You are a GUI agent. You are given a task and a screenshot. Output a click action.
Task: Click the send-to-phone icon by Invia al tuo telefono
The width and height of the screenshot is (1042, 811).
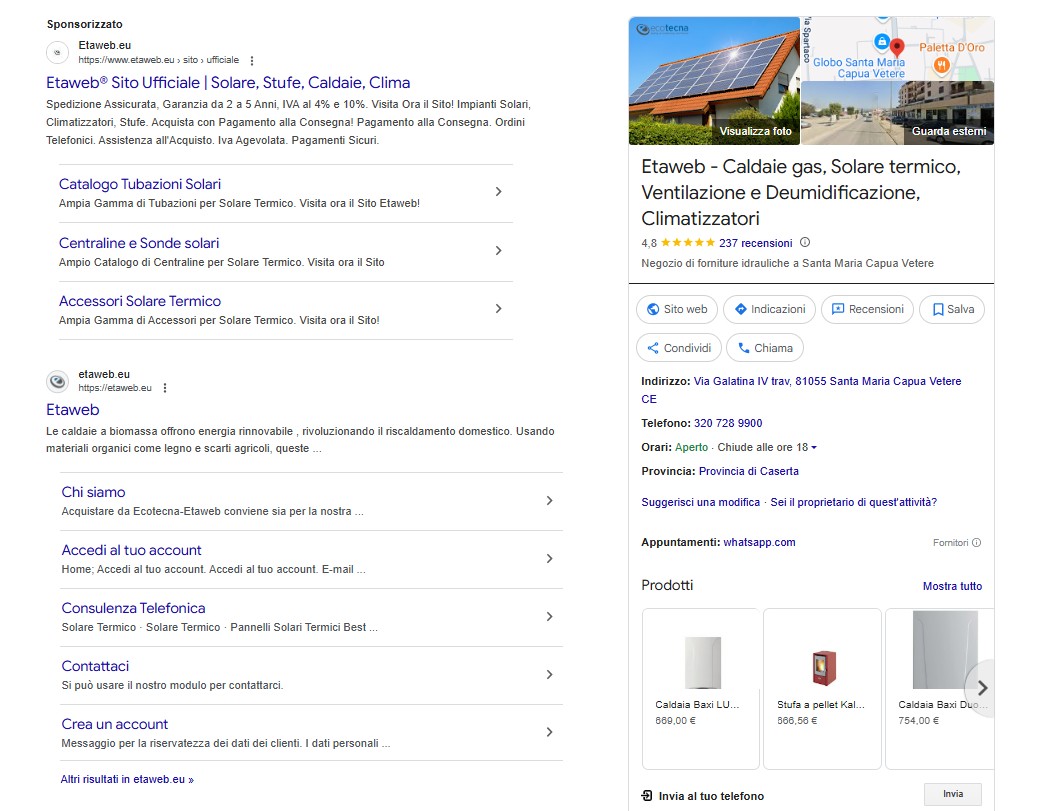pyautogui.click(x=647, y=796)
